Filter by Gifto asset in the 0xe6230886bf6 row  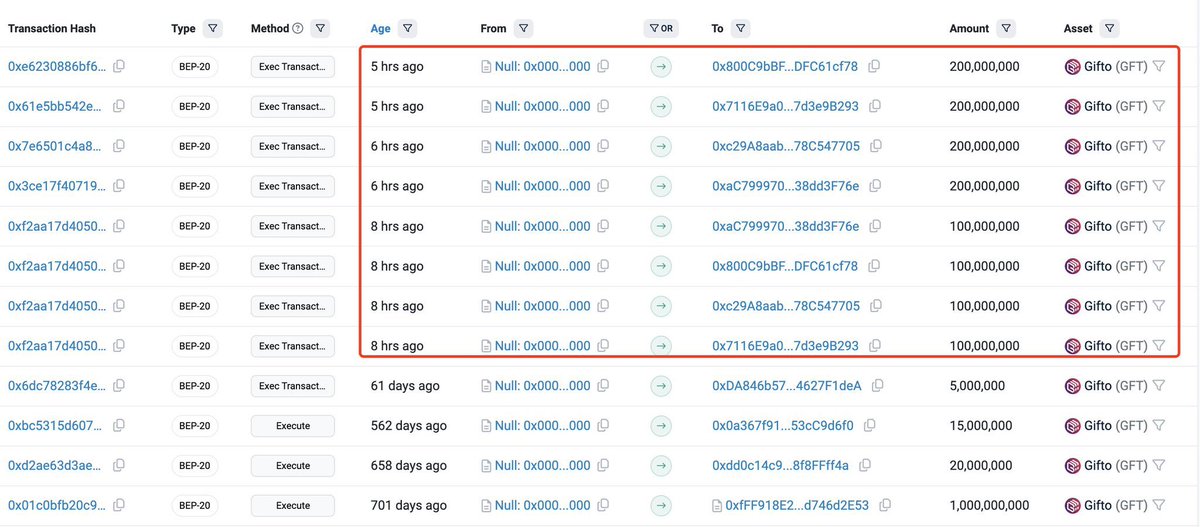point(1158,66)
